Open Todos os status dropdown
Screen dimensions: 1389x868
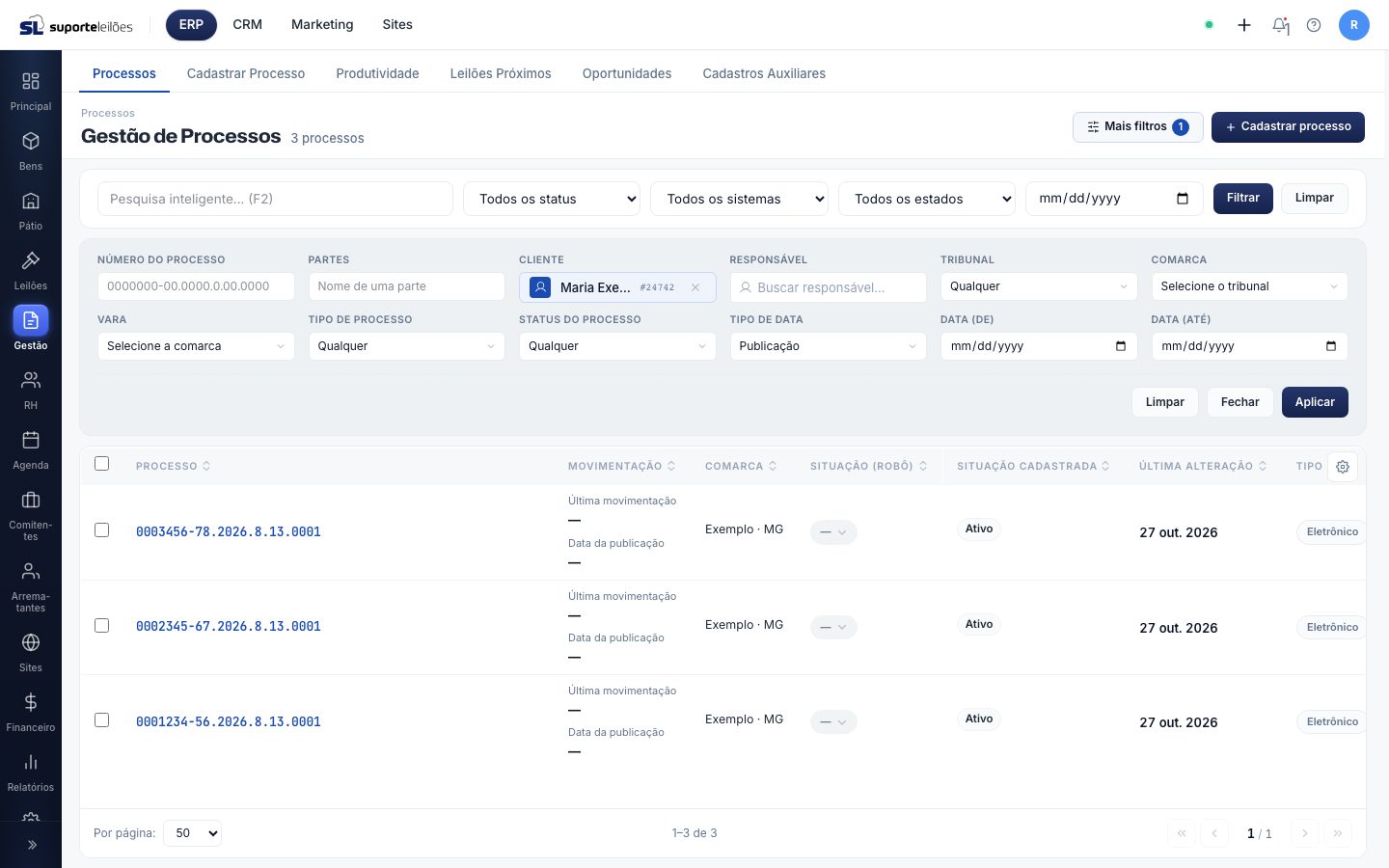(552, 199)
